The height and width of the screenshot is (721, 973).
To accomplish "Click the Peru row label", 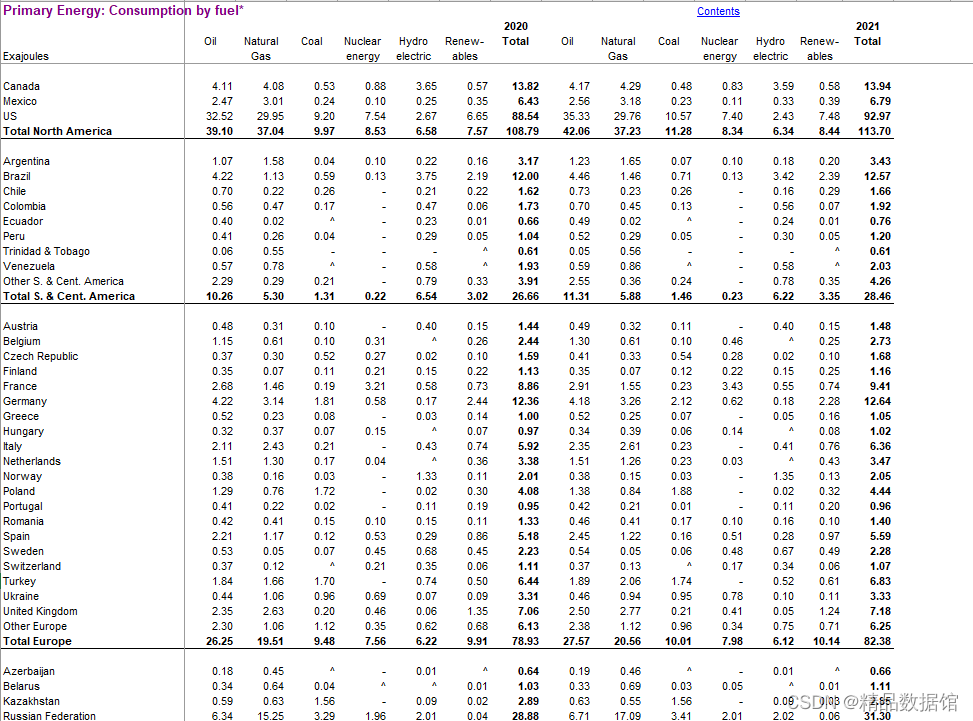I will pos(14,236).
